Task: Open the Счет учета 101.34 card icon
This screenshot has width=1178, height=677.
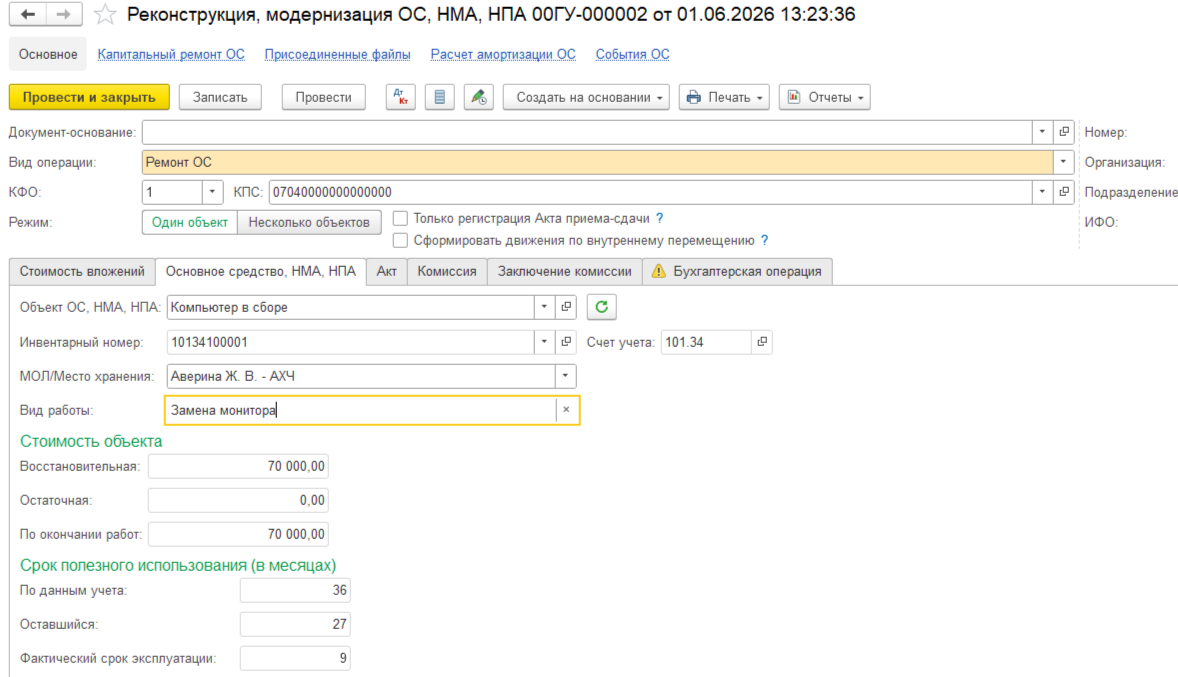Action: click(x=762, y=342)
